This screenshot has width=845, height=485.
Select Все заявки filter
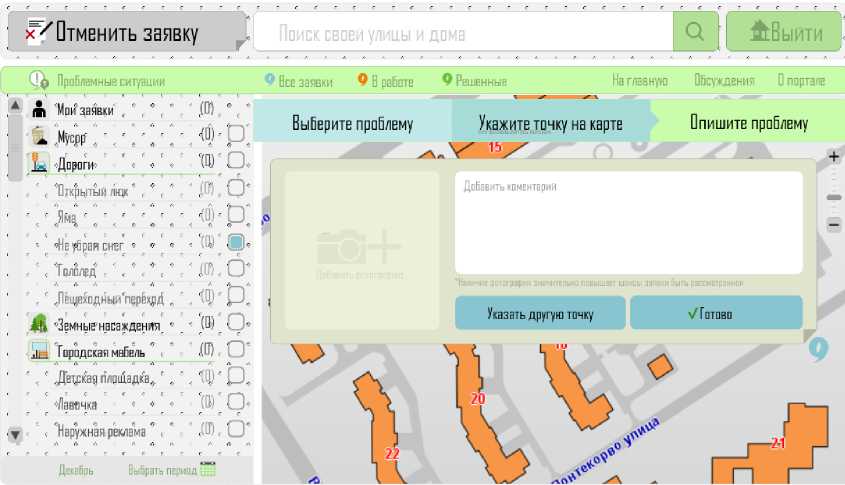coord(299,81)
